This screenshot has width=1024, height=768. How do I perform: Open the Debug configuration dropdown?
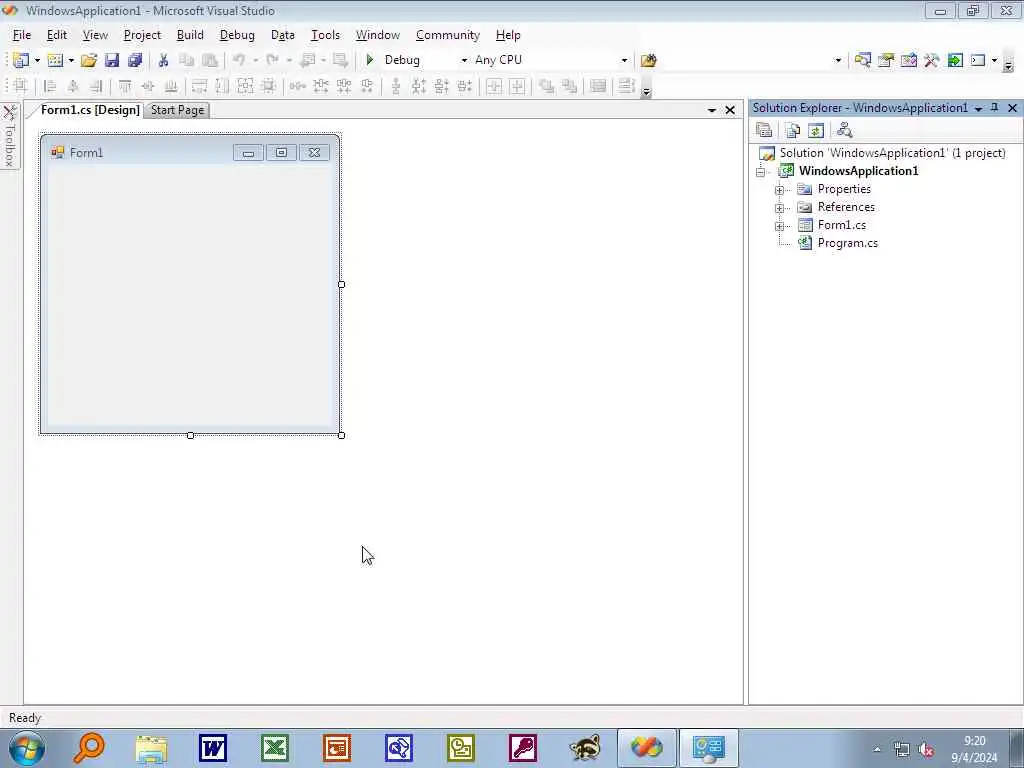point(464,60)
